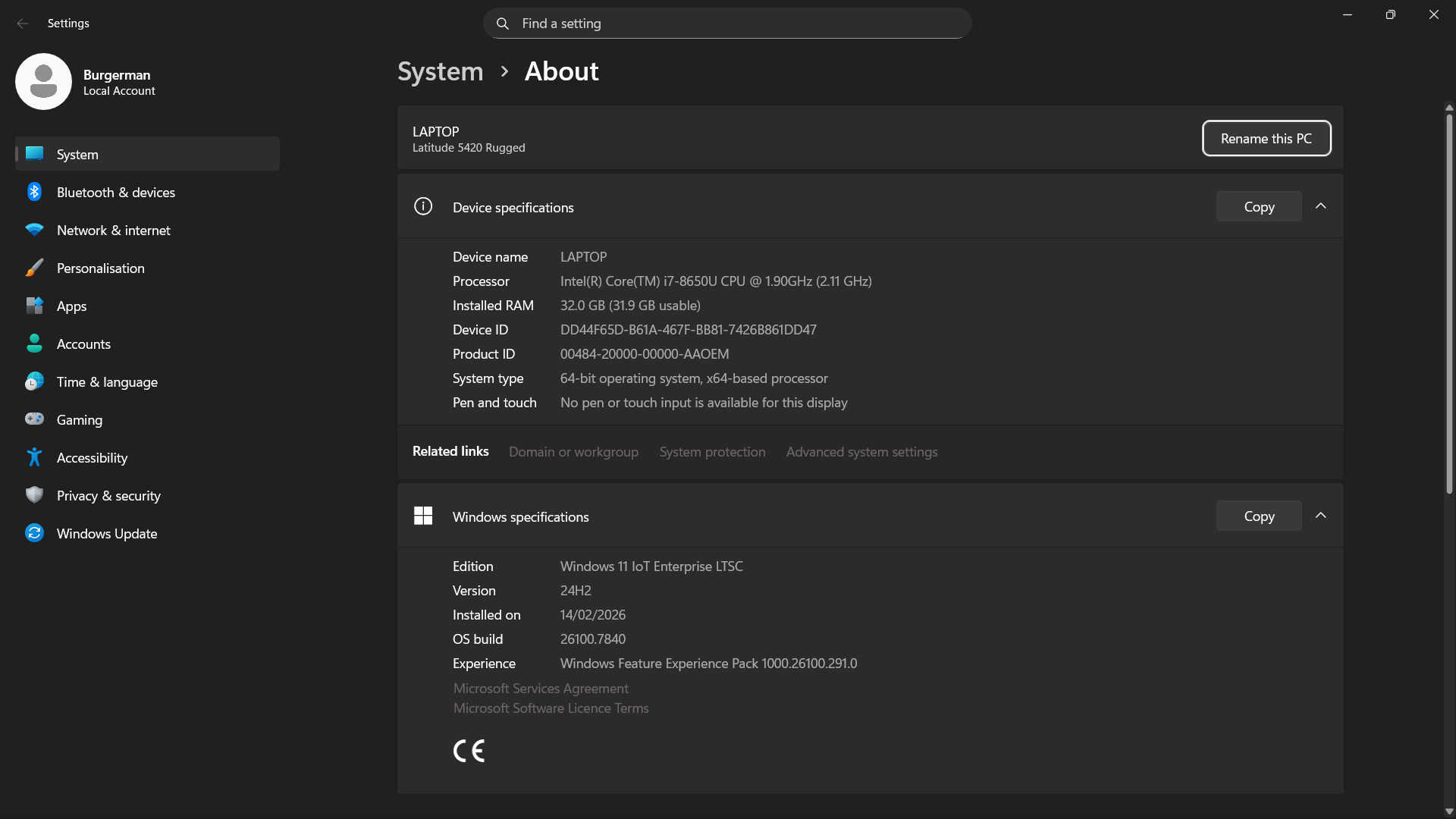Click the Gaming controller icon
Screen dimensions: 1456x819
tap(34, 419)
